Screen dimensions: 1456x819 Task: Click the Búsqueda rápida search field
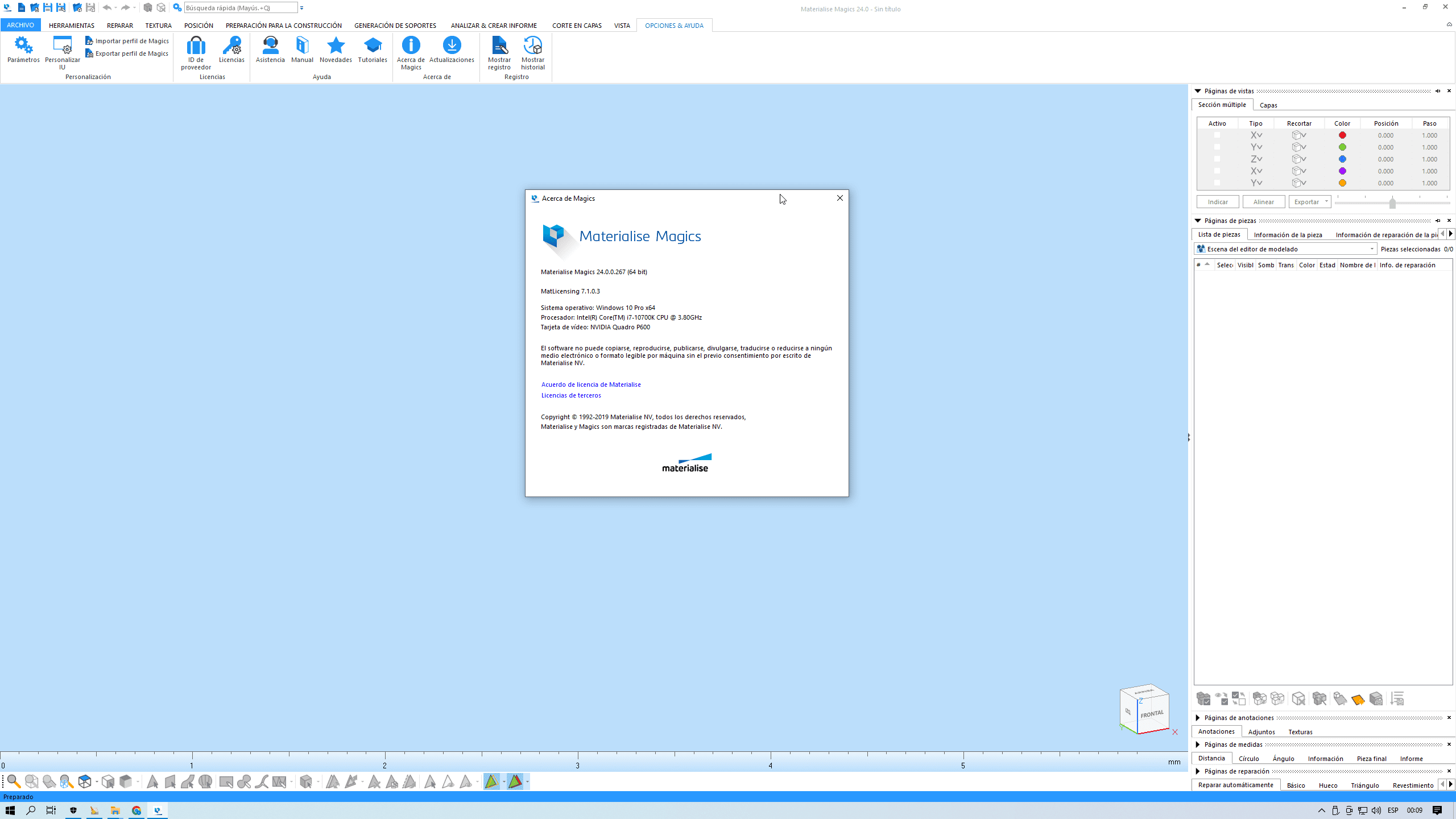click(x=241, y=8)
